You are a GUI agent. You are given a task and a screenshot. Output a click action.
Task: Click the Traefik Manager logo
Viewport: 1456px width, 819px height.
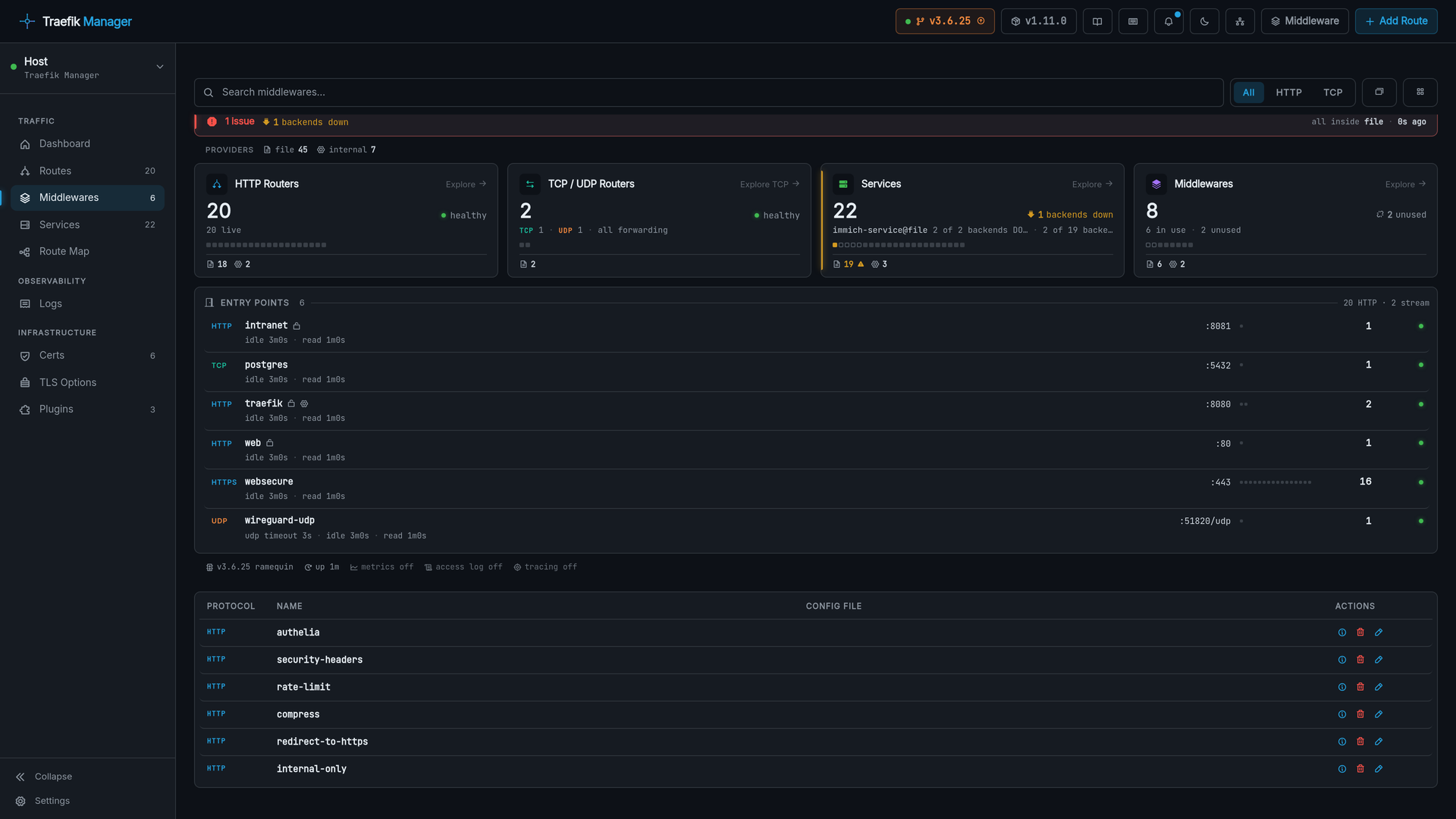tap(76, 21)
